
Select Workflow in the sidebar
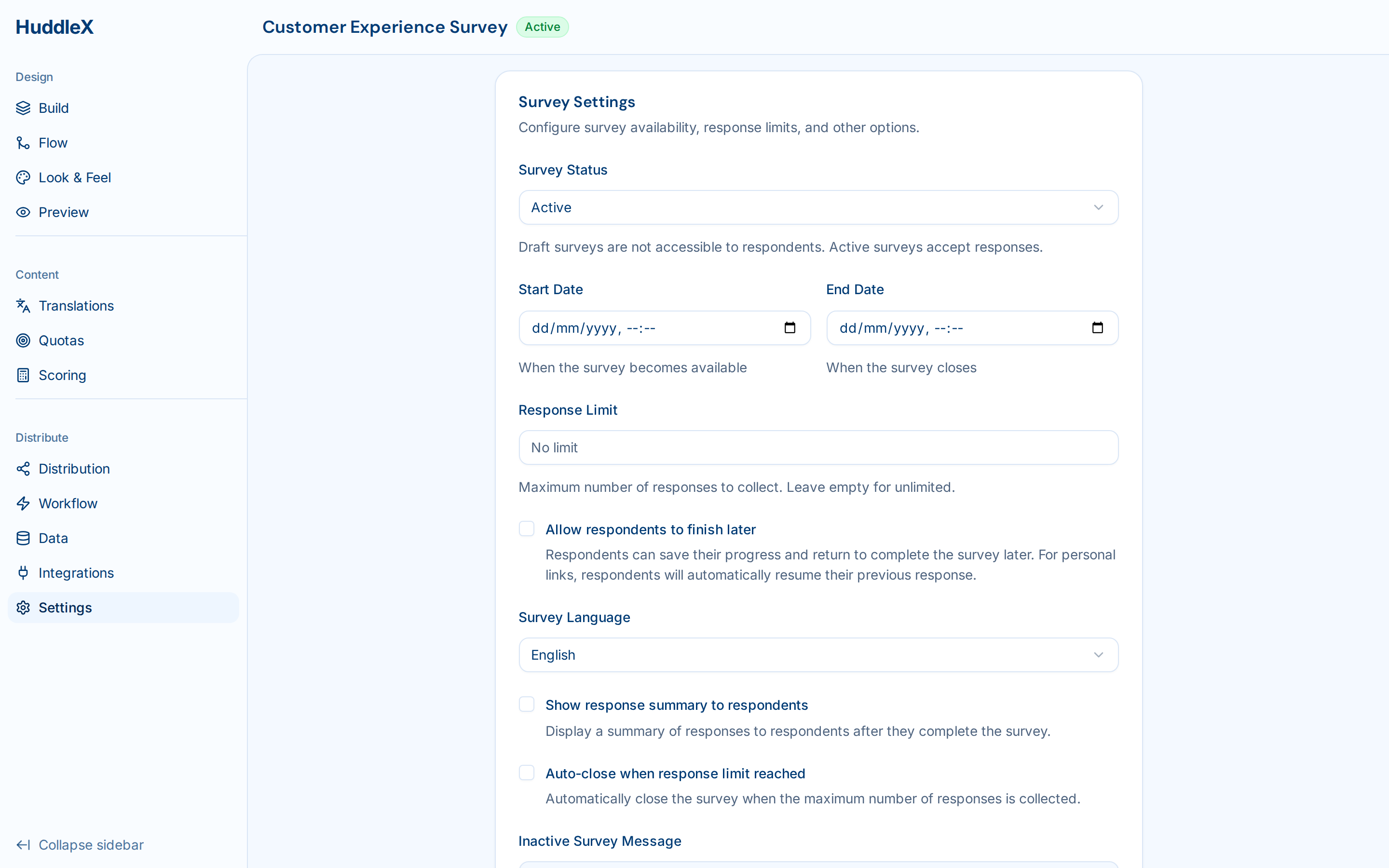(123, 503)
